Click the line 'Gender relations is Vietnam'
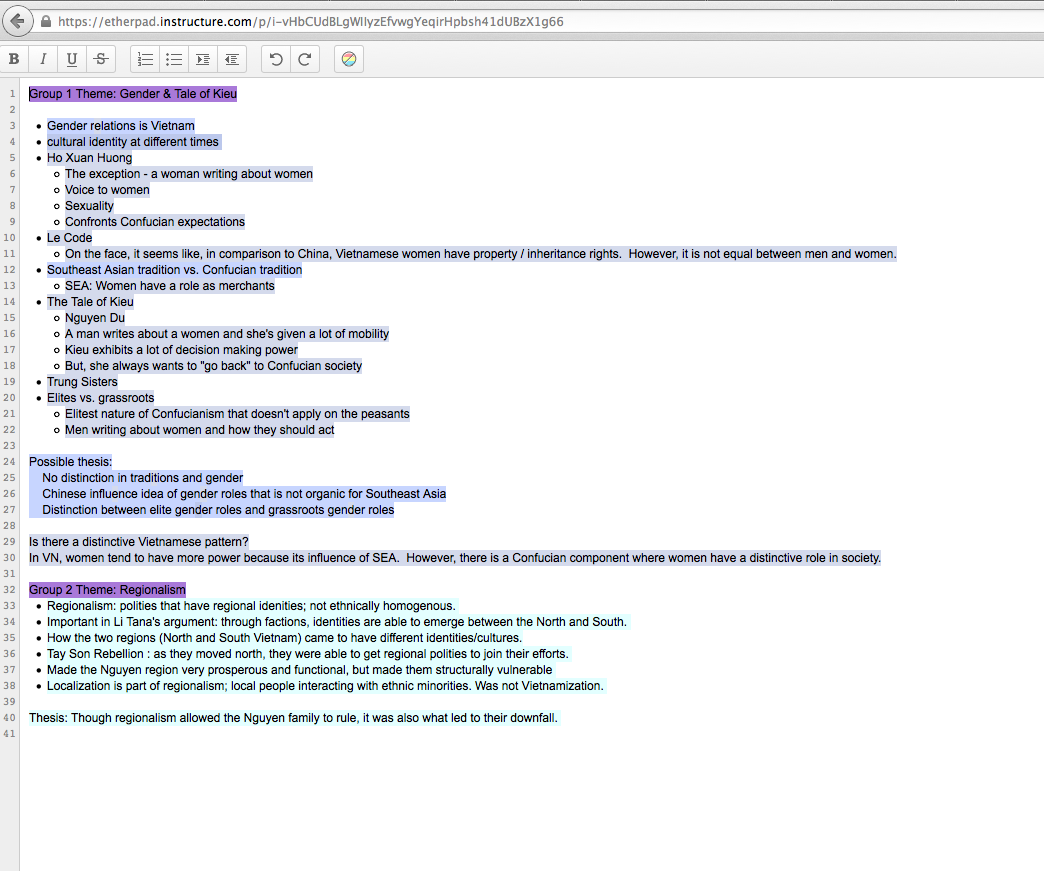The height and width of the screenshot is (871, 1044). [x=121, y=126]
